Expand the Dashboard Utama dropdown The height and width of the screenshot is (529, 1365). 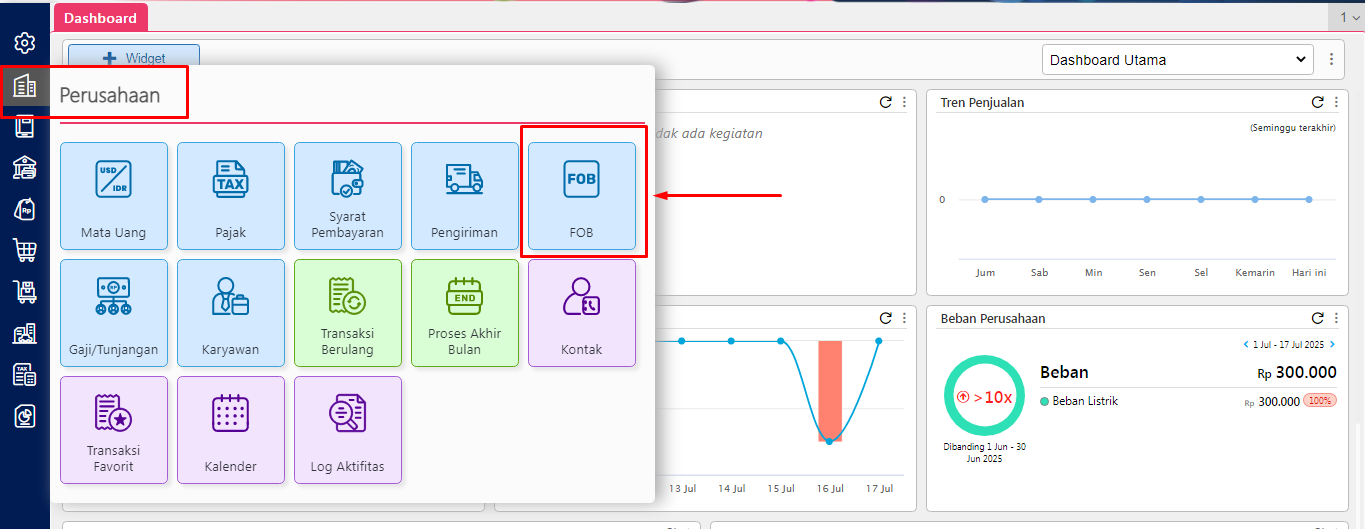[x=1176, y=60]
